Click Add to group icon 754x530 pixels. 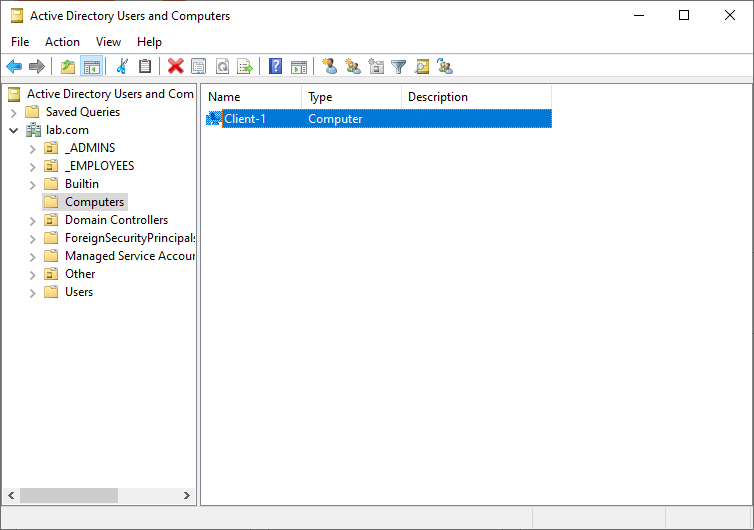click(x=445, y=66)
